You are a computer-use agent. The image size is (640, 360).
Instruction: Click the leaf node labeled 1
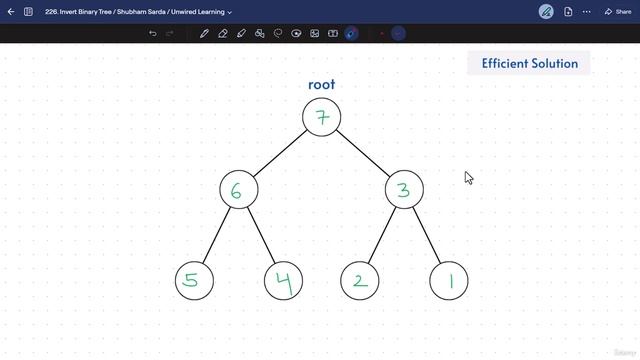pos(449,281)
